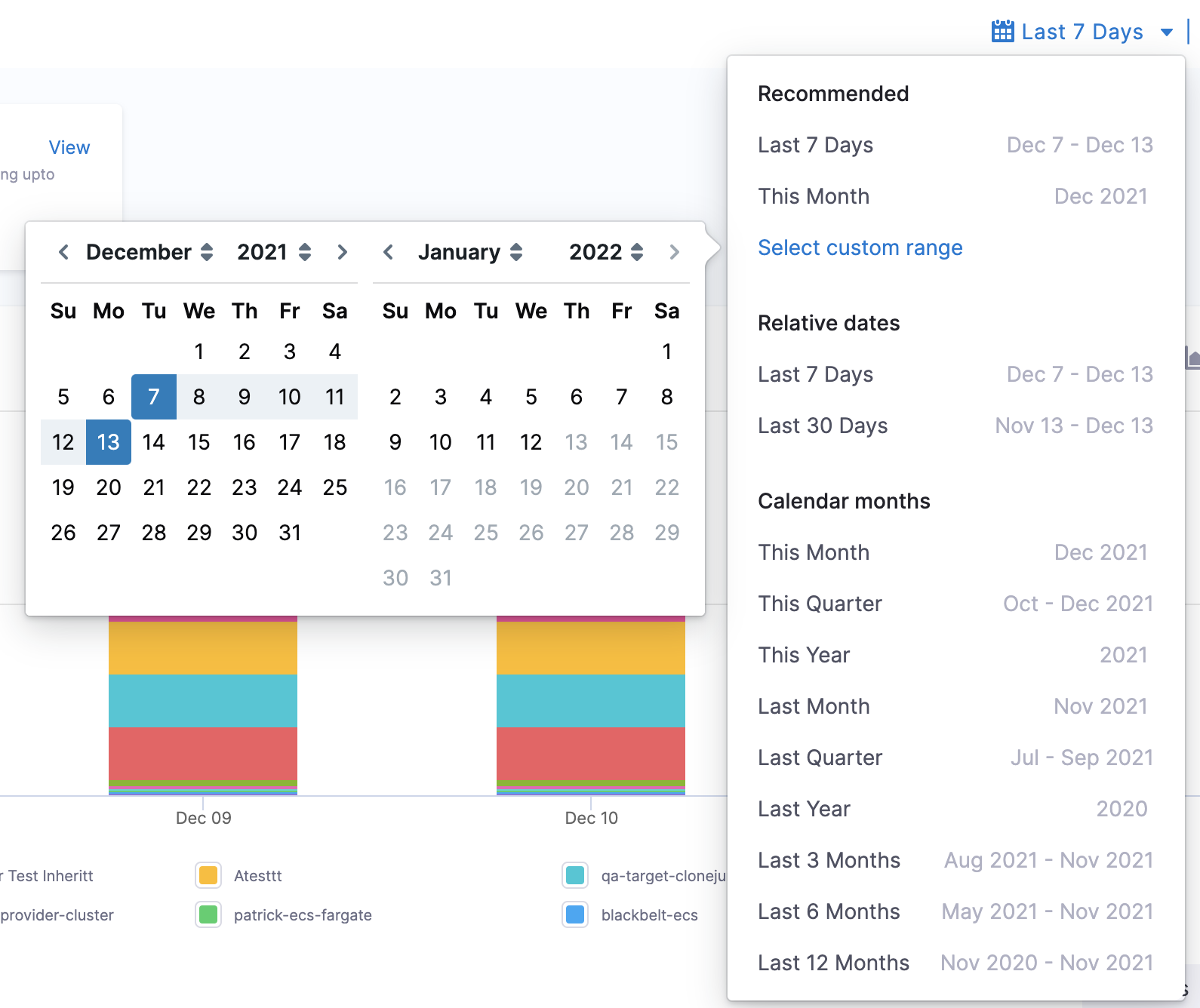Click red segment of Dec 09 bar

point(203,753)
